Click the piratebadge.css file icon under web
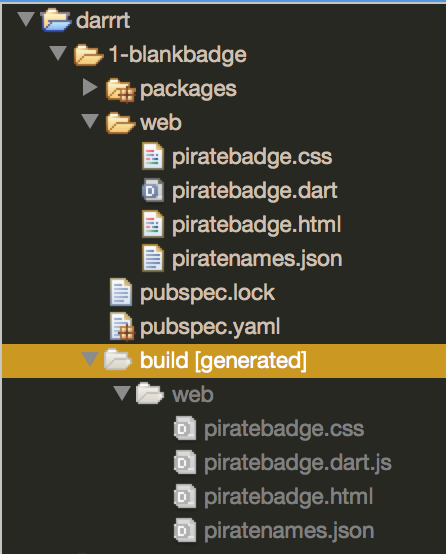This screenshot has height=554, width=446. coord(153,156)
